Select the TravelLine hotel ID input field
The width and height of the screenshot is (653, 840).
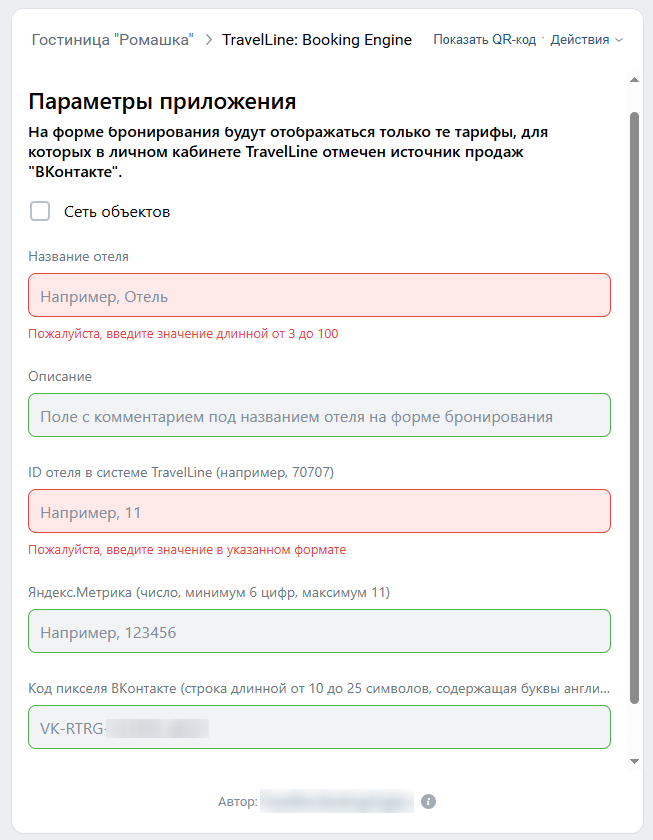click(x=319, y=512)
